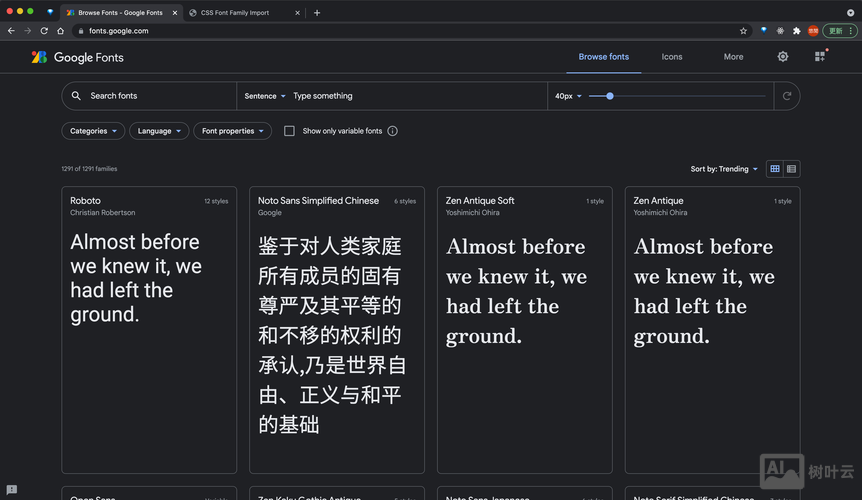Switch to list view layout
The height and width of the screenshot is (500, 862).
[x=791, y=169]
